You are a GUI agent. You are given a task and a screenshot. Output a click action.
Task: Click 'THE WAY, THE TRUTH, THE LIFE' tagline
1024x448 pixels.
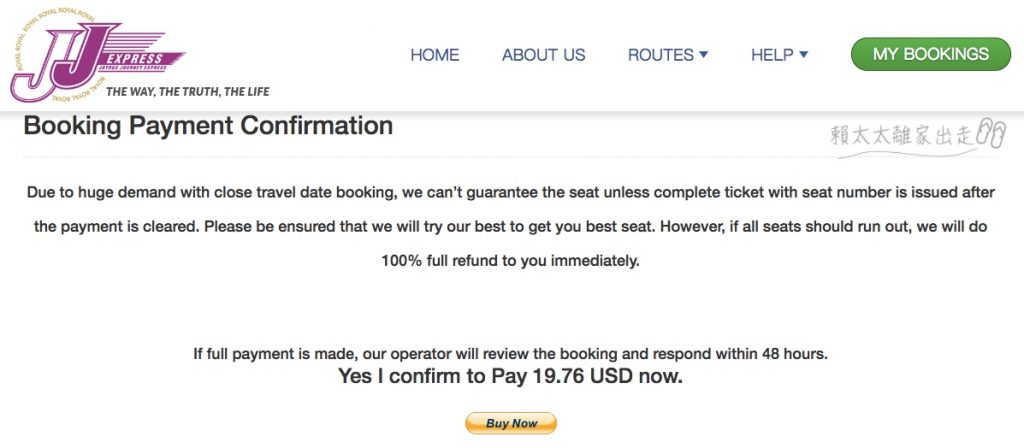pyautogui.click(x=187, y=91)
